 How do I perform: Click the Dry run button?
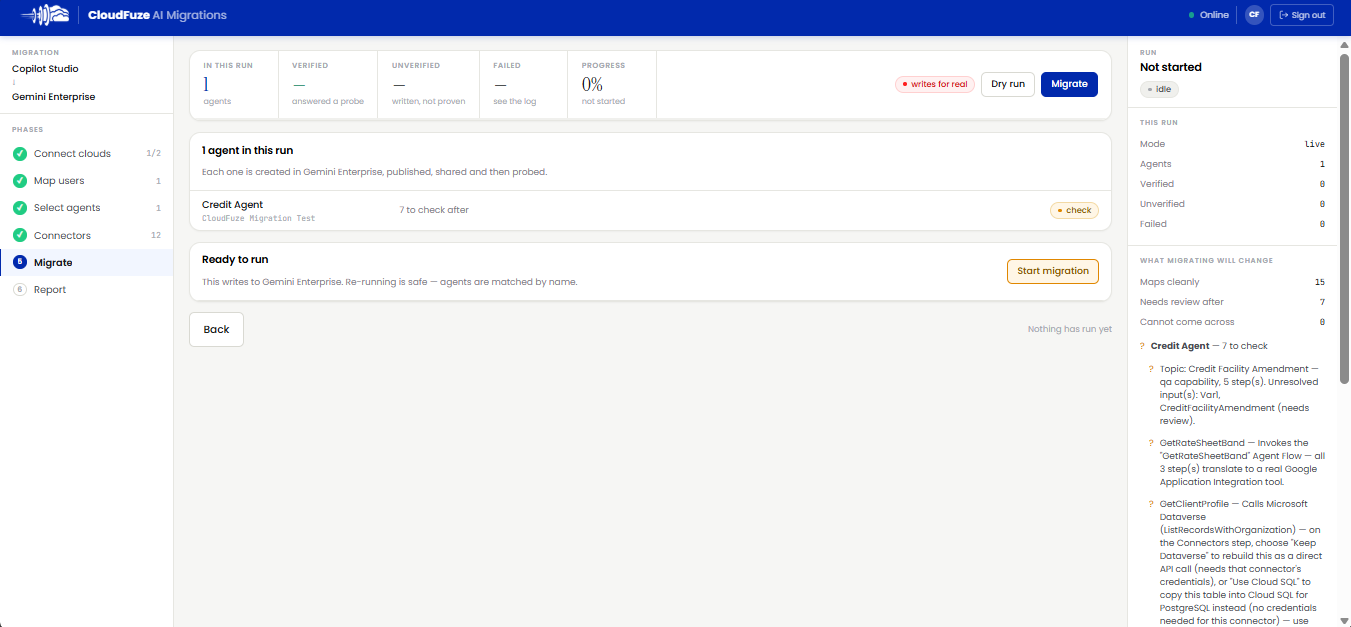[x=1007, y=84]
